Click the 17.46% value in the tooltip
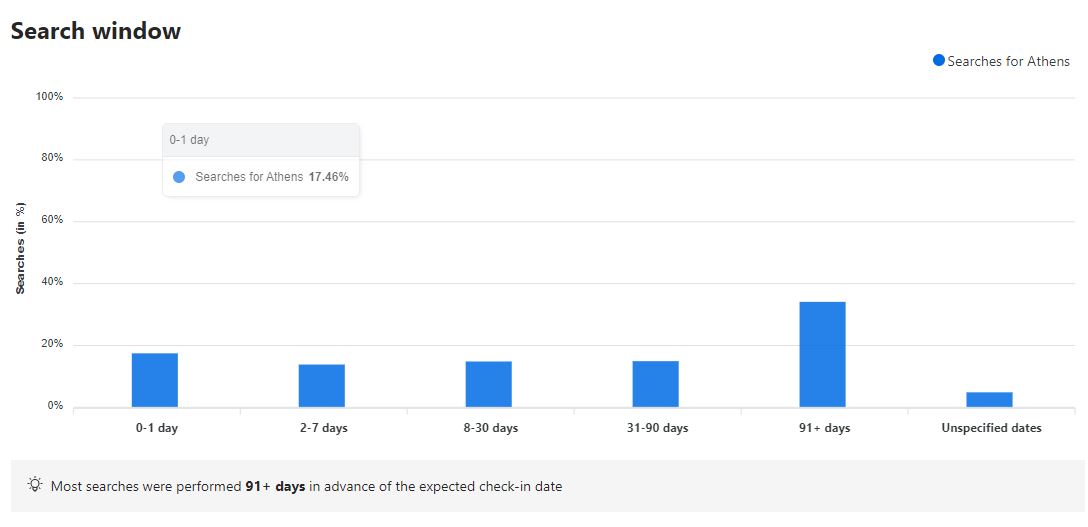The image size is (1088, 527). tap(328, 177)
